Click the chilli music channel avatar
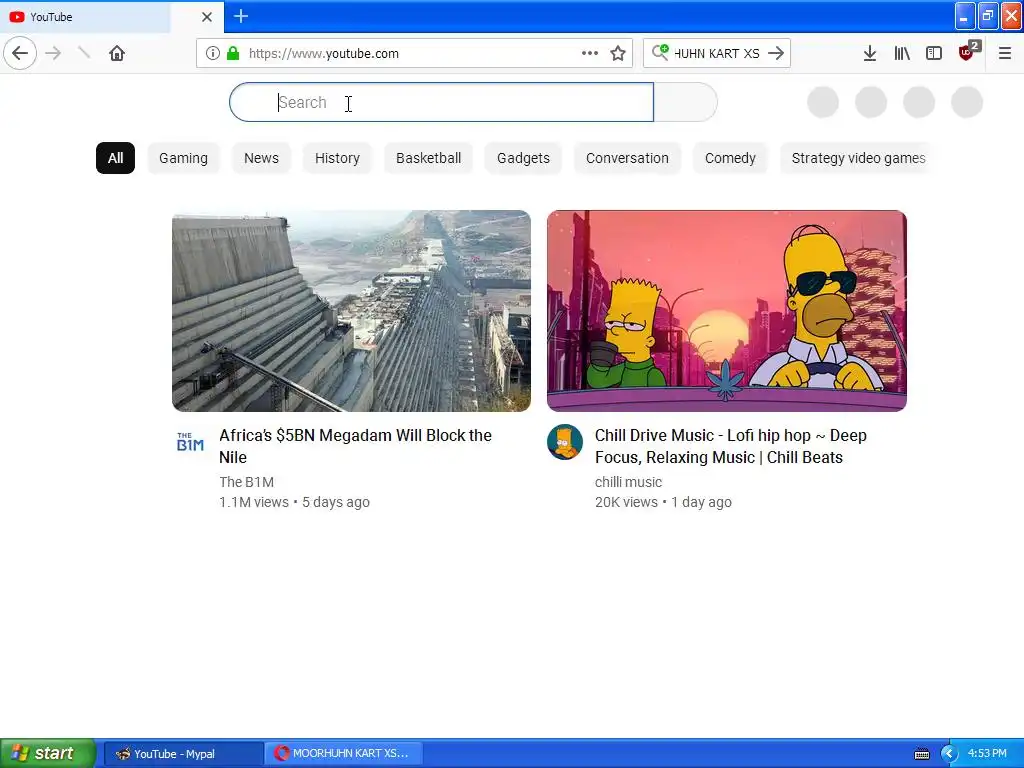Image resolution: width=1024 pixels, height=768 pixels. pyautogui.click(x=564, y=442)
